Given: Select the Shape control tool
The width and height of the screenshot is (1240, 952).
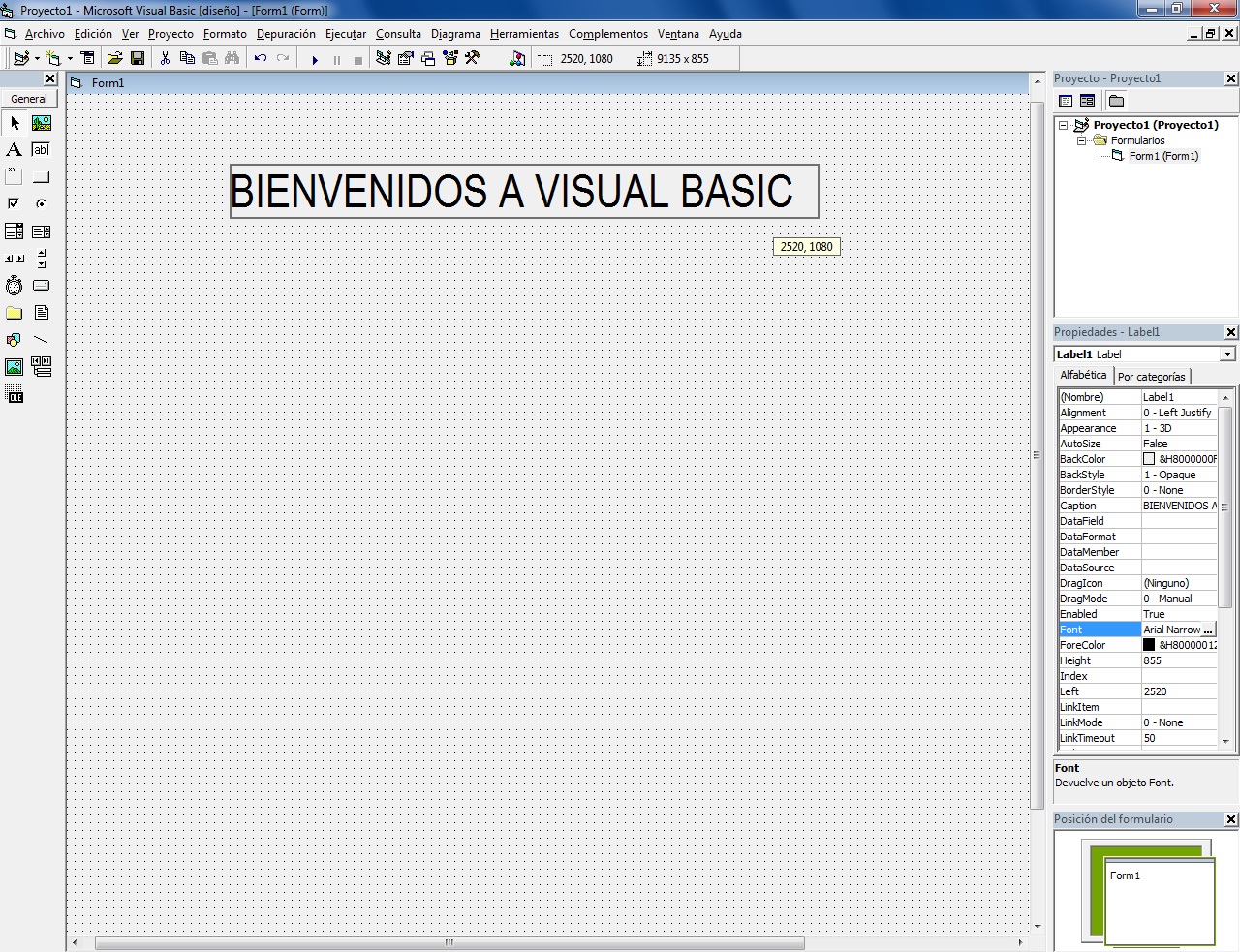Looking at the screenshot, I should [15, 340].
